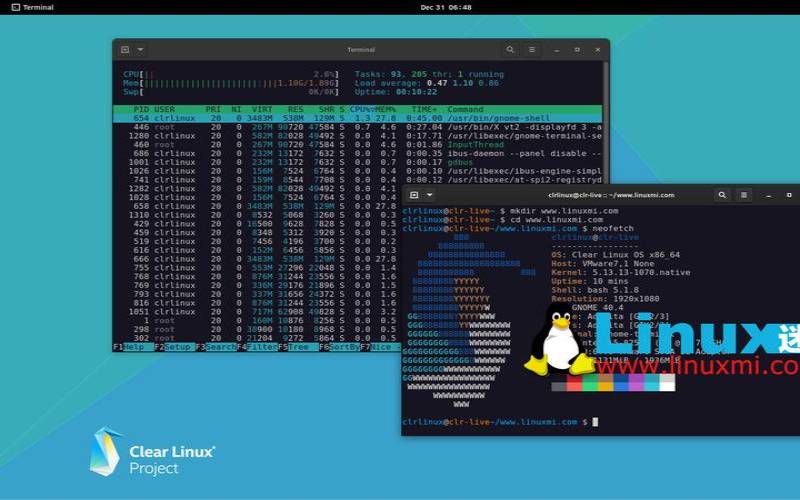Click the neofetch command text
Image resolution: width=800 pixels, height=500 pixels.
coord(613,228)
